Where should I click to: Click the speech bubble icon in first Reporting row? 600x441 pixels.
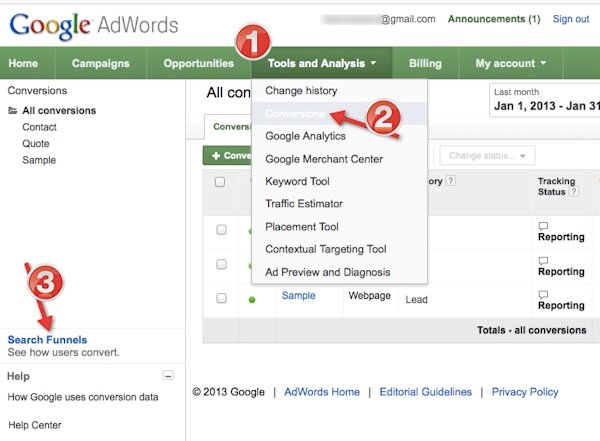tap(543, 226)
